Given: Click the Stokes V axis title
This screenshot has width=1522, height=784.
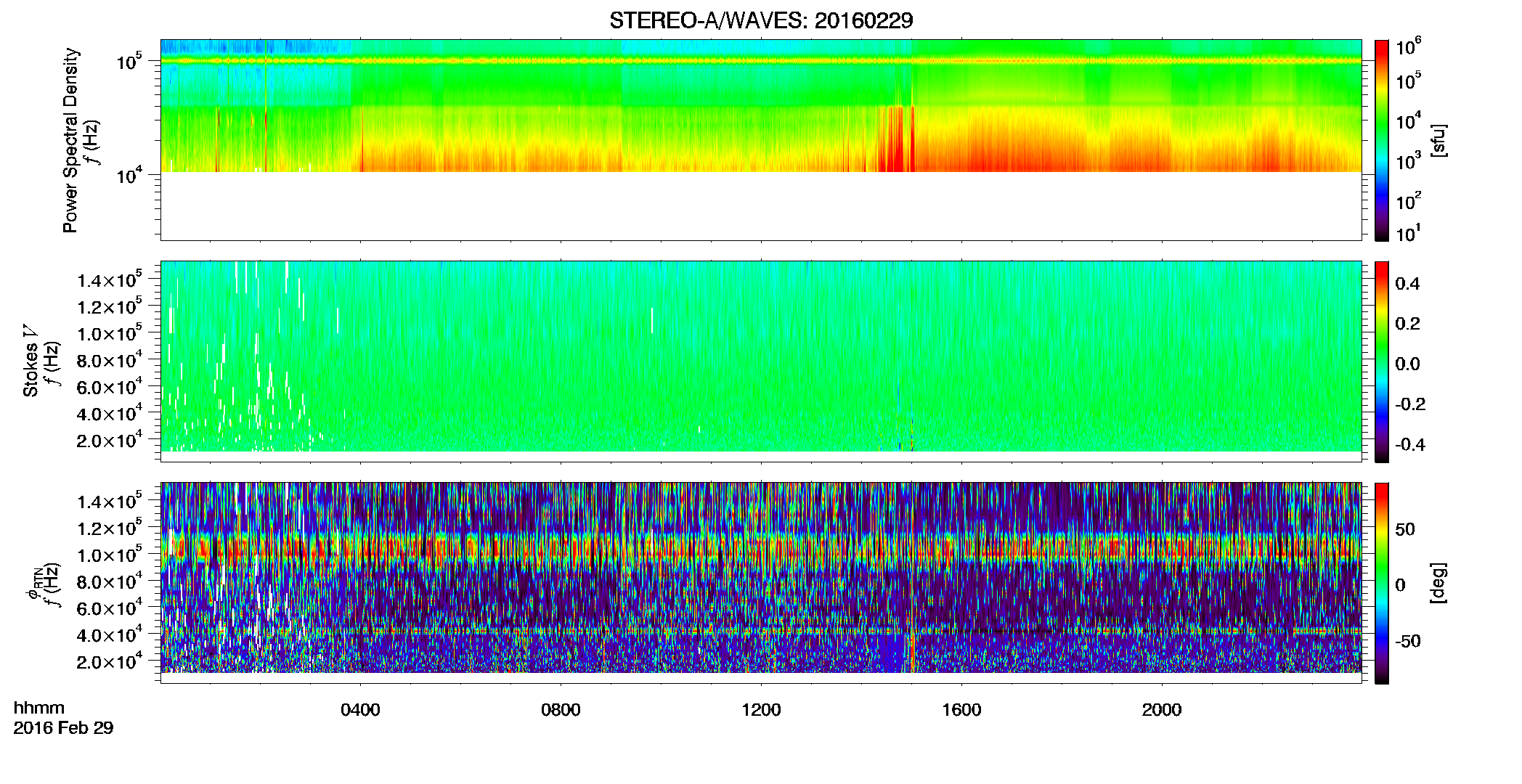Looking at the screenshot, I should pos(30,369).
